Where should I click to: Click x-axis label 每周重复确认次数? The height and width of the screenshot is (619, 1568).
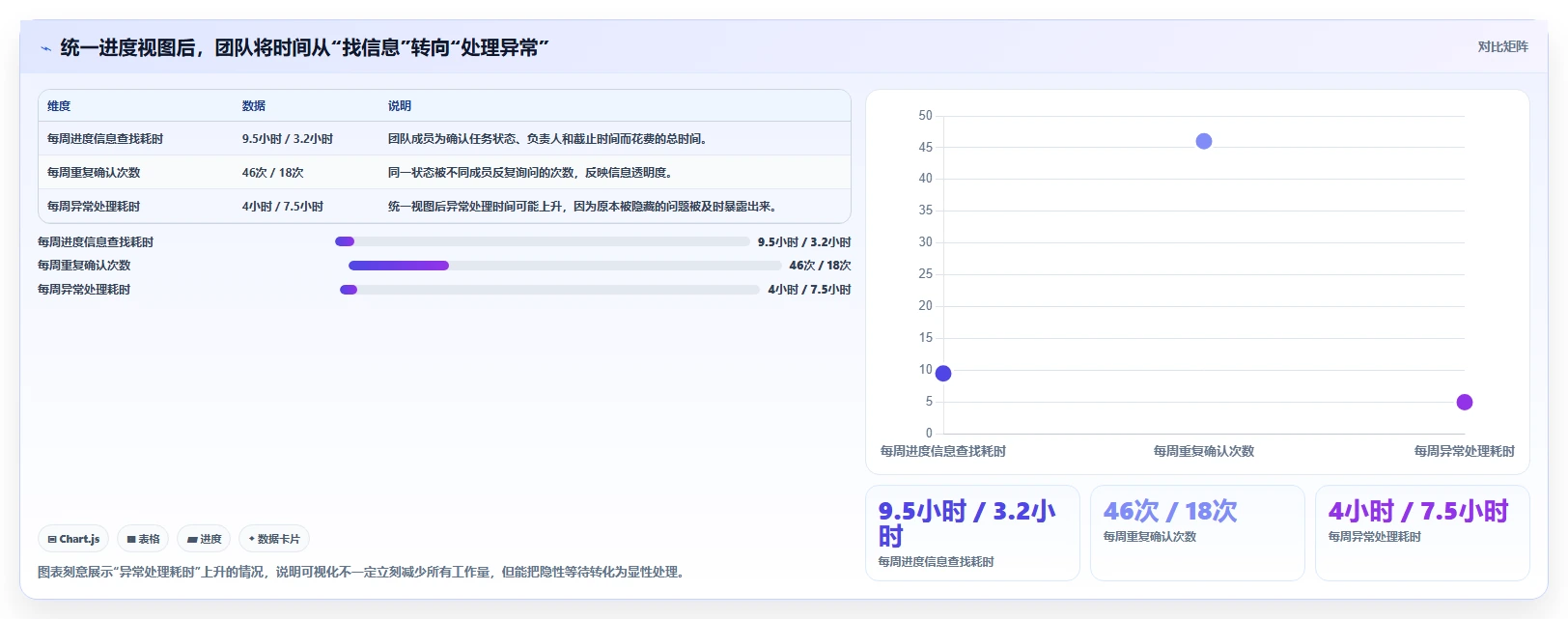pos(1204,451)
